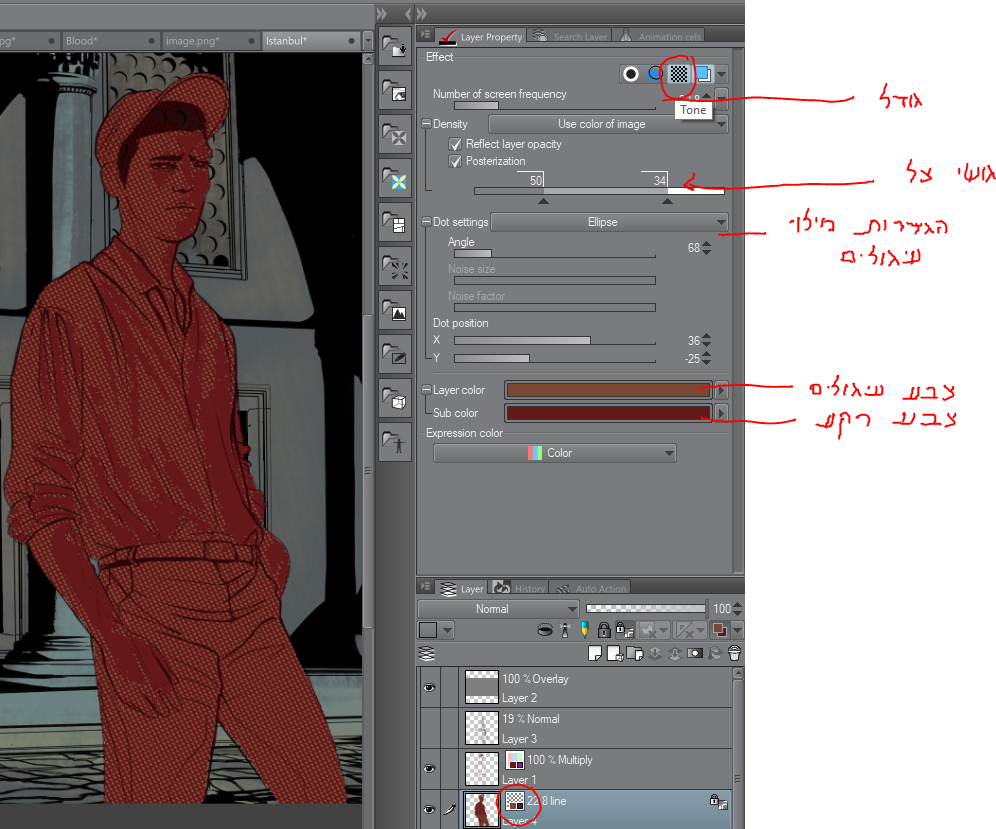
Task: Click Set as Draft Layer pencil icon
Action: (584, 630)
